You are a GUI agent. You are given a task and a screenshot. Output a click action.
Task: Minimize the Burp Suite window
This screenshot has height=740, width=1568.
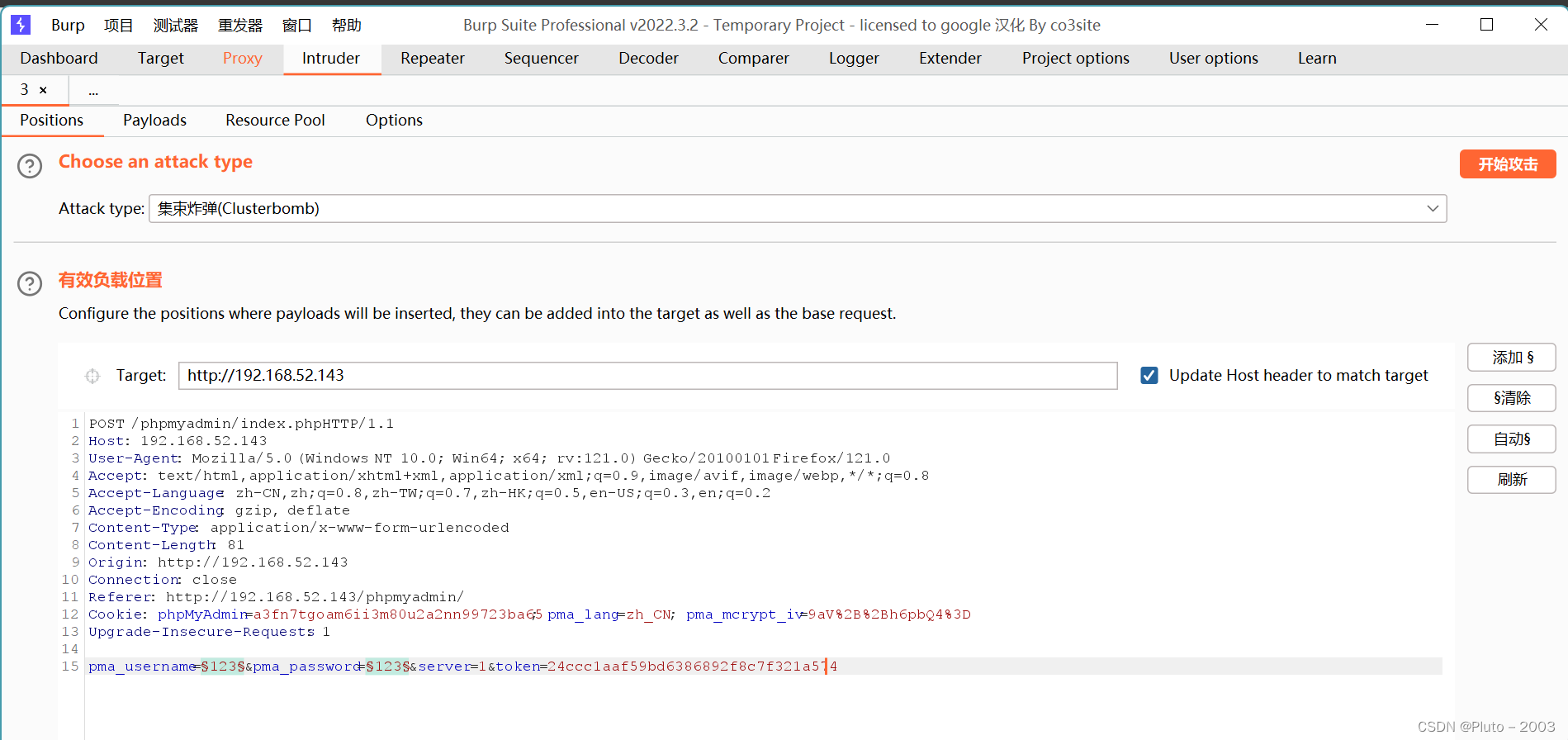coord(1433,25)
